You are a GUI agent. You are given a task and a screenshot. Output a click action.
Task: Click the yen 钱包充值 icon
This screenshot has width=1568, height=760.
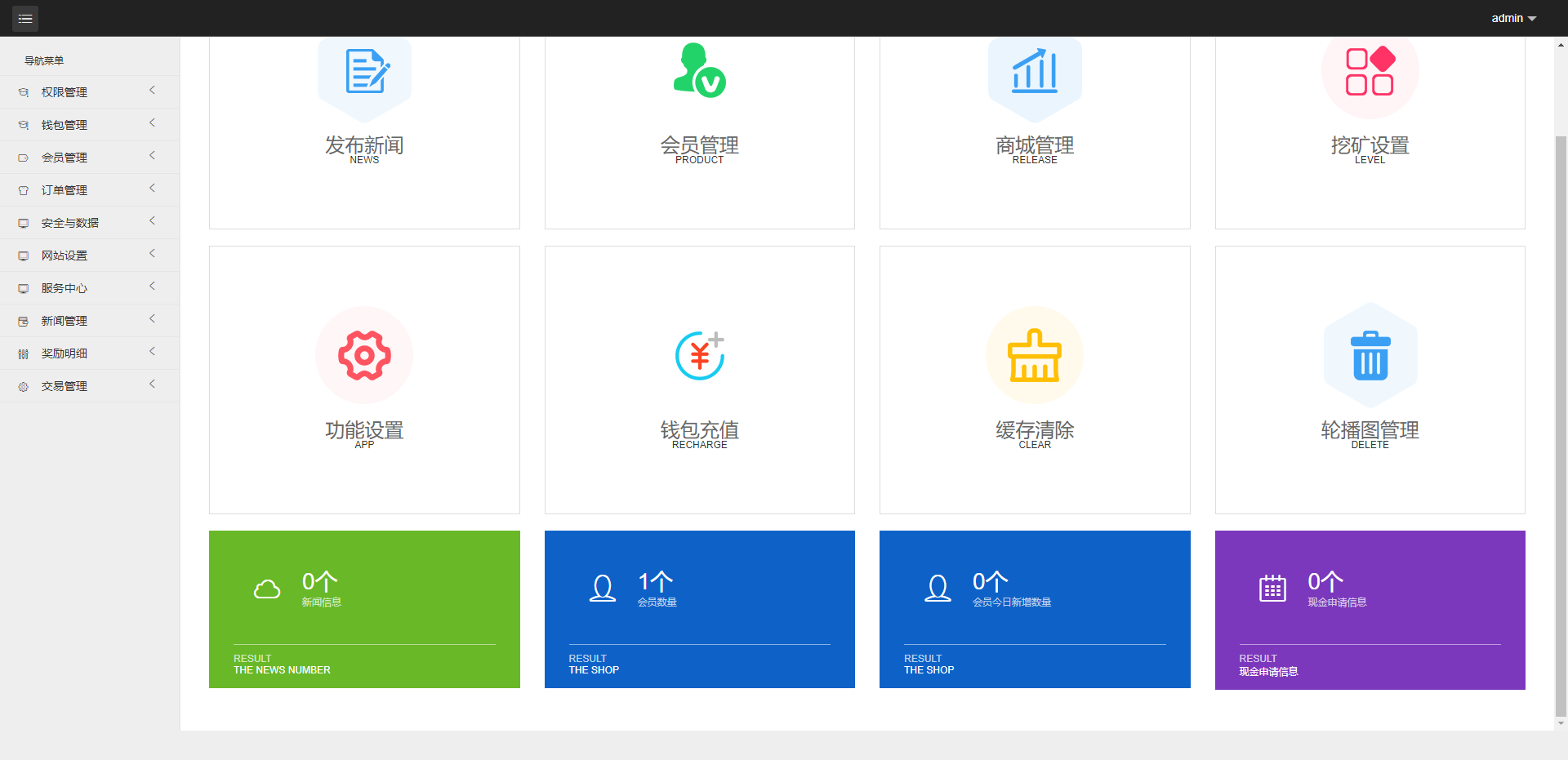tap(700, 356)
